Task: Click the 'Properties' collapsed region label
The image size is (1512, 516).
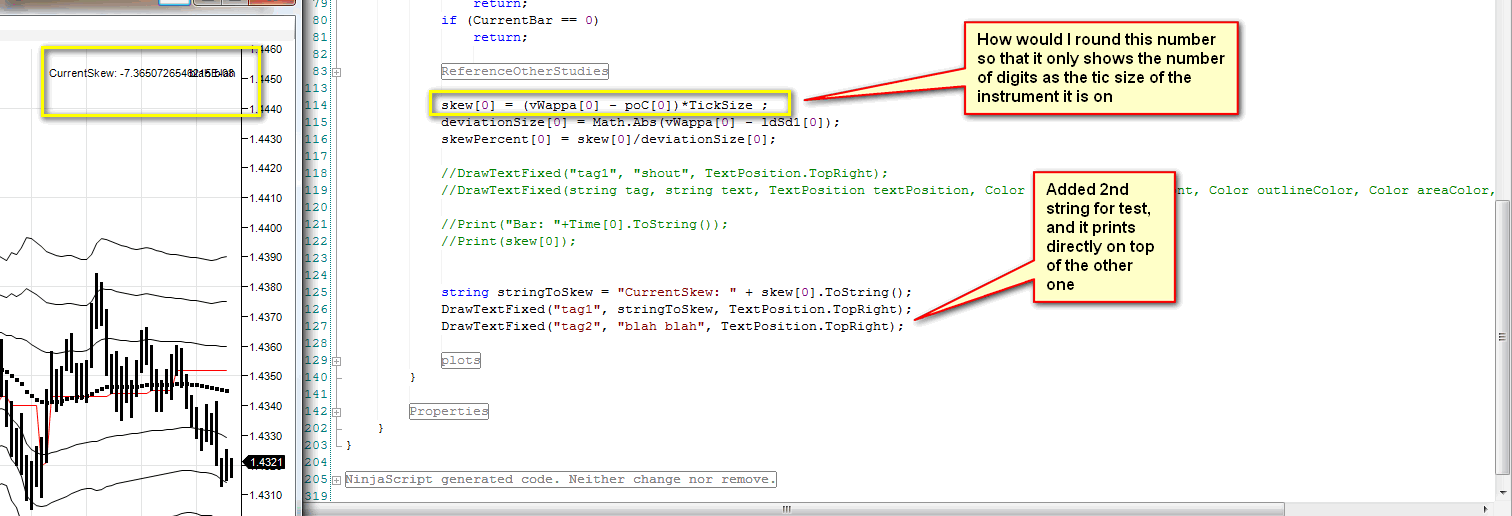Action: (x=449, y=411)
